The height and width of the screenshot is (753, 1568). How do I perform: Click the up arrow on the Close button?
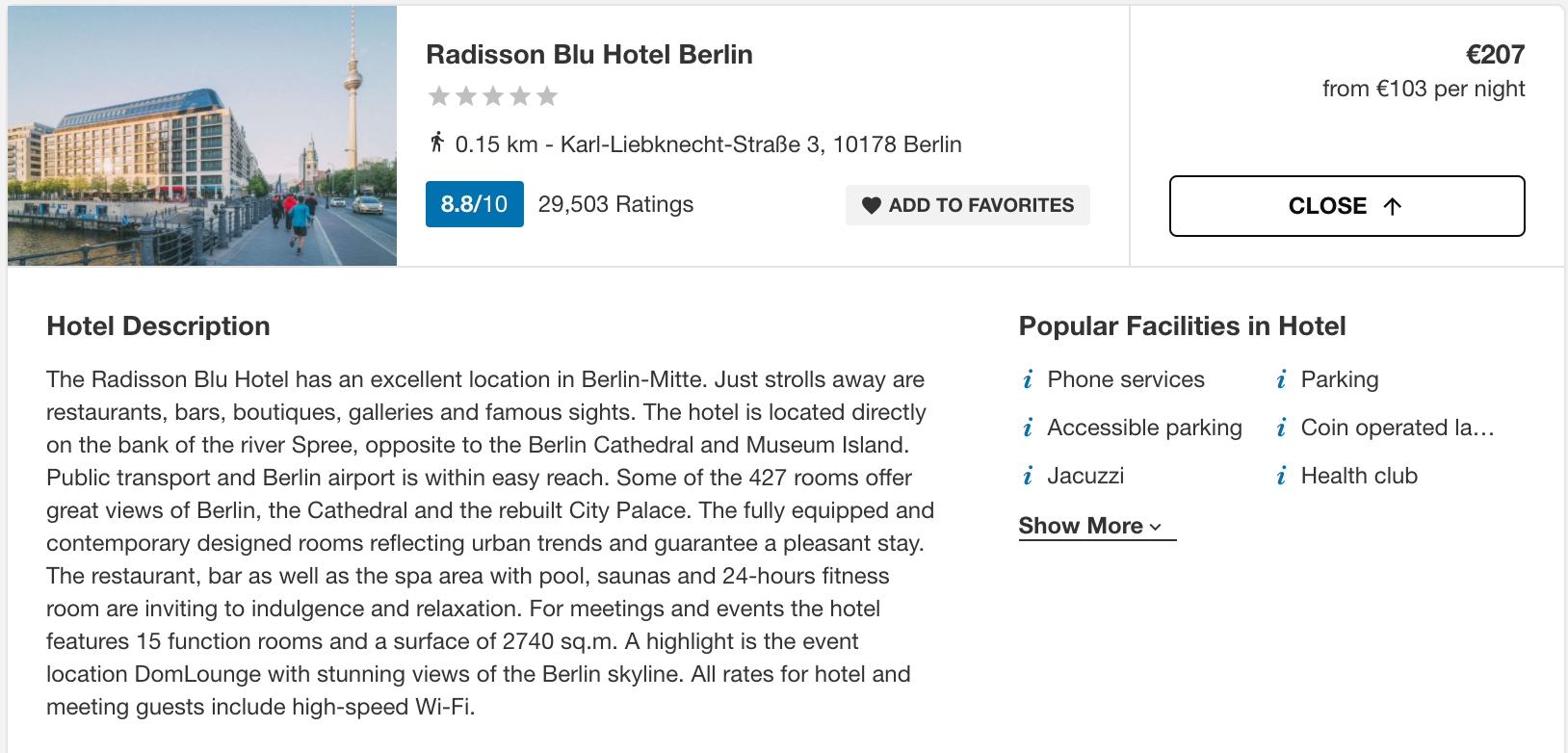1392,206
